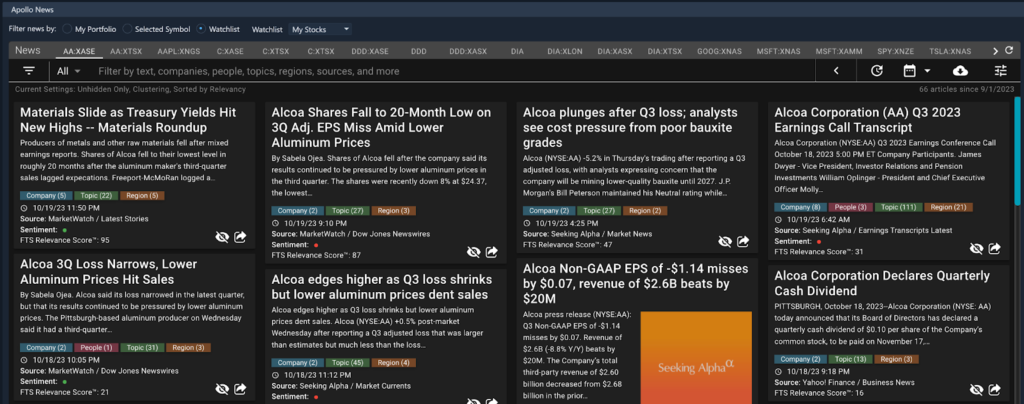Hide the Materials Slide article
1024x404 pixels.
tap(222, 237)
